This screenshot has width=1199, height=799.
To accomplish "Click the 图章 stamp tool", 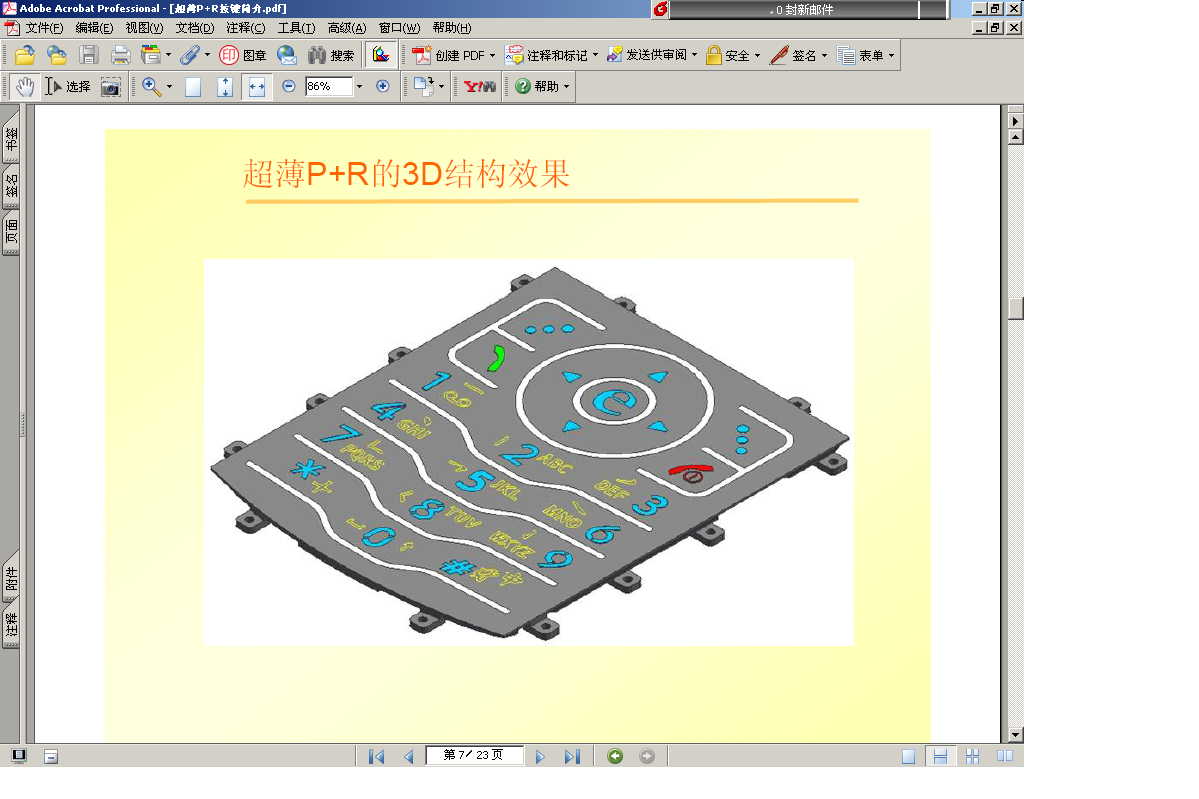I will tap(242, 55).
